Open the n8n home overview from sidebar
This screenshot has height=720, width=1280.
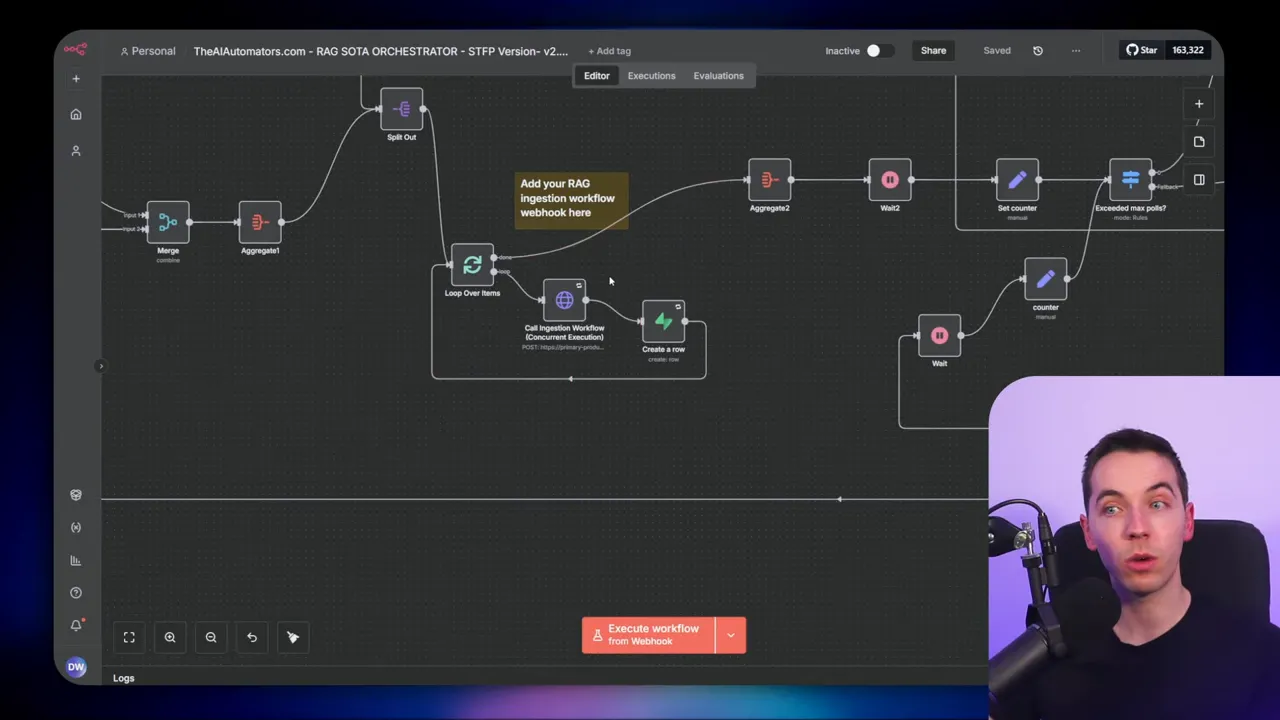click(x=75, y=114)
